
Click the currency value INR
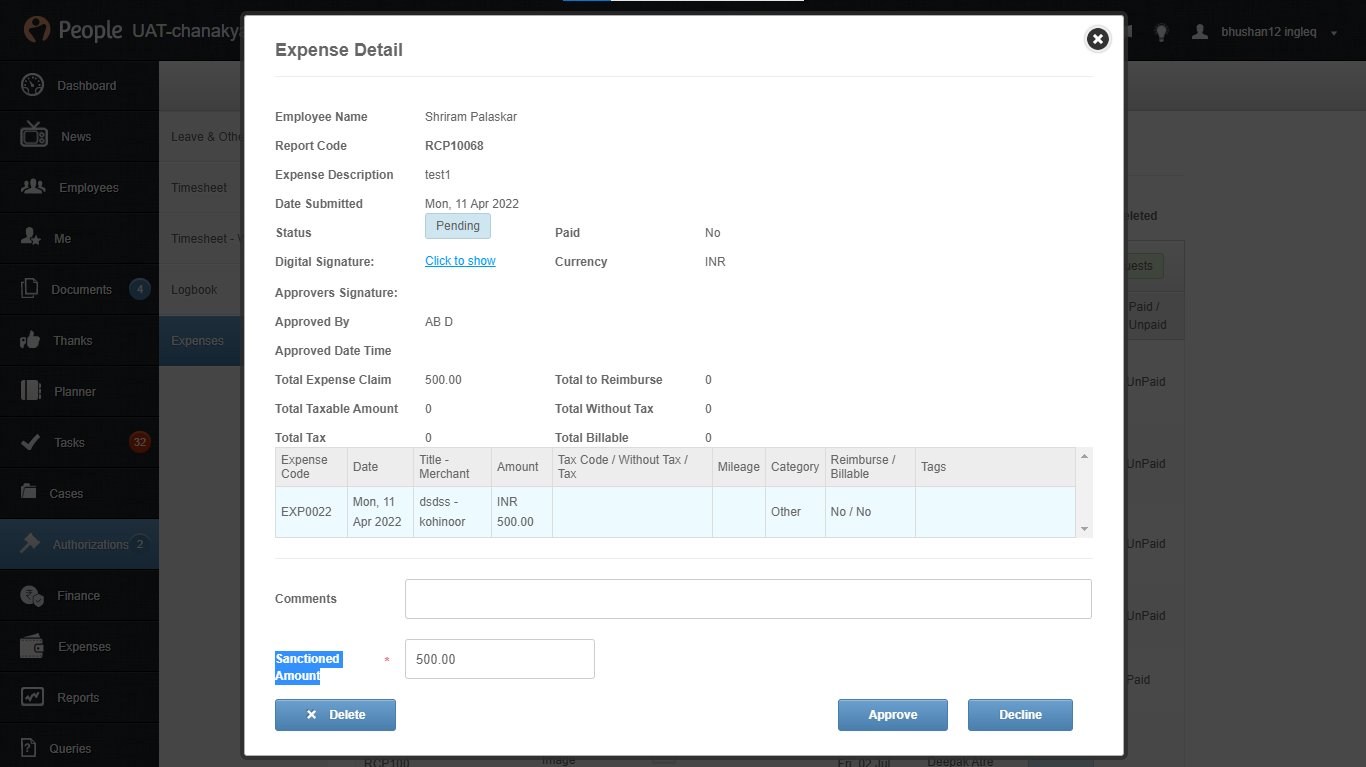tap(715, 262)
